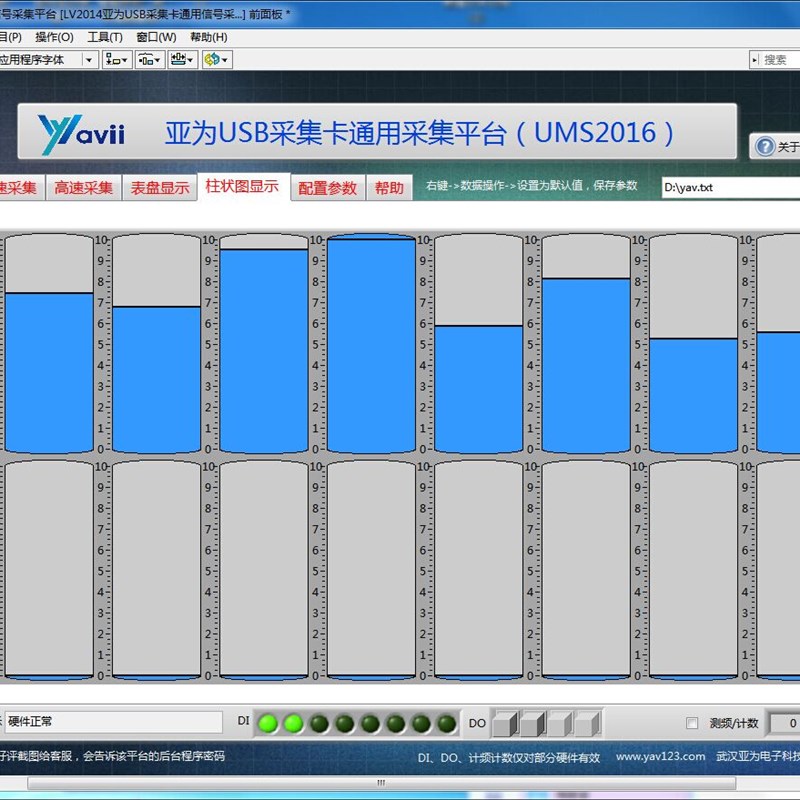Click the third DI indicator LED
Image resolution: width=800 pixels, height=800 pixels.
coord(319,723)
